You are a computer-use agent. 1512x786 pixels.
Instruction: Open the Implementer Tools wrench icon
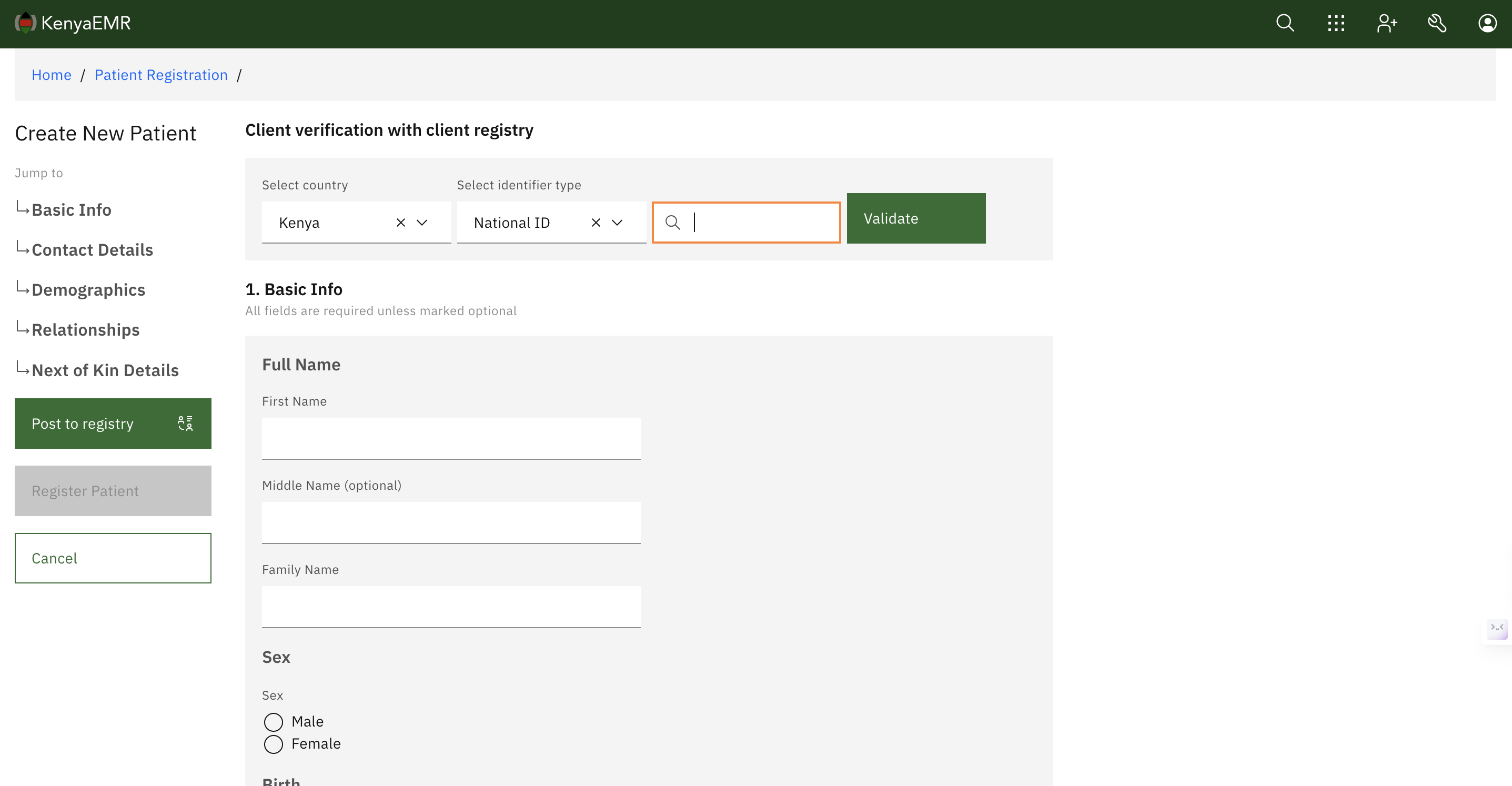(1437, 24)
